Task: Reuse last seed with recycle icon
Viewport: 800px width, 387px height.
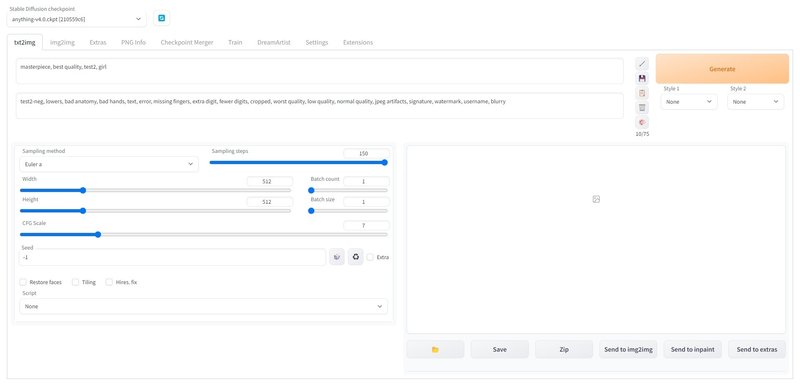Action: point(356,257)
